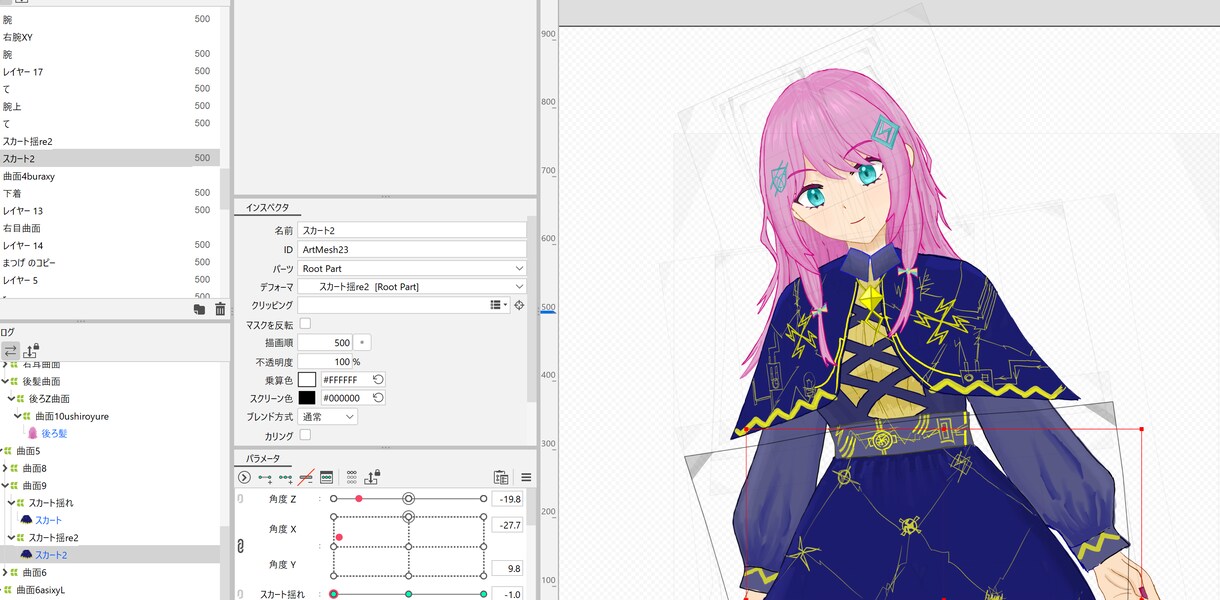Reset multiply color with circular arrow
This screenshot has width=1220, height=600.
378,380
